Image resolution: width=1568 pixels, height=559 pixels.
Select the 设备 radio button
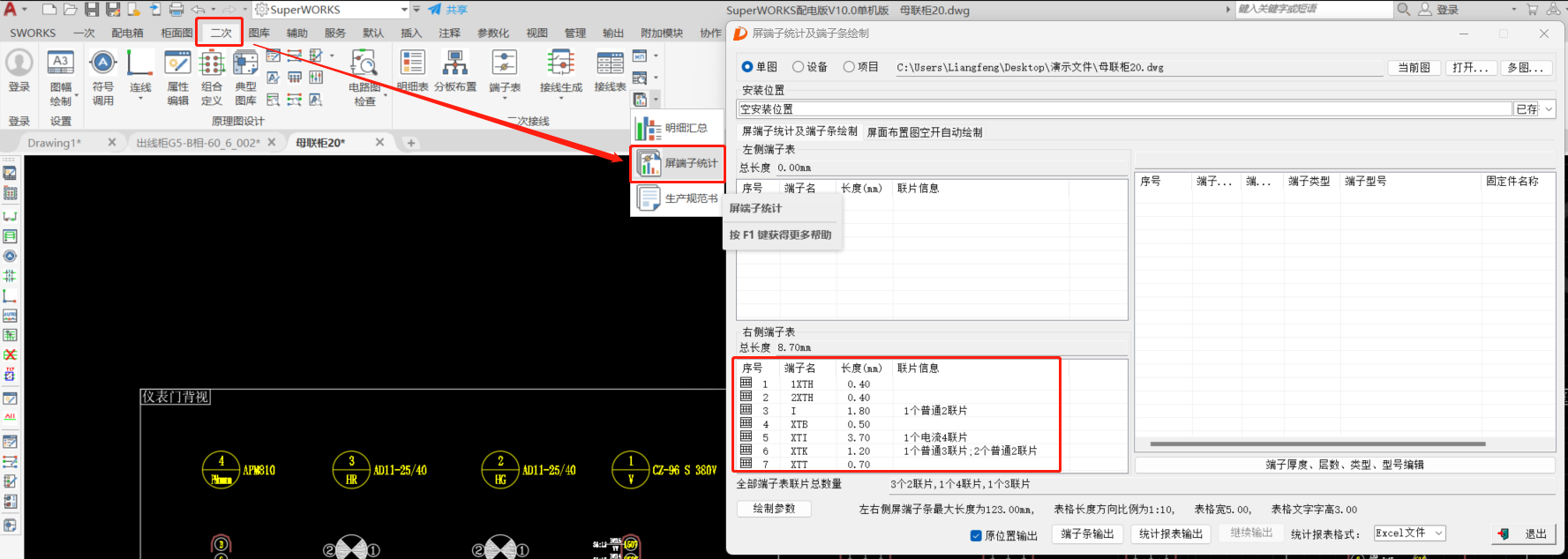pos(798,67)
